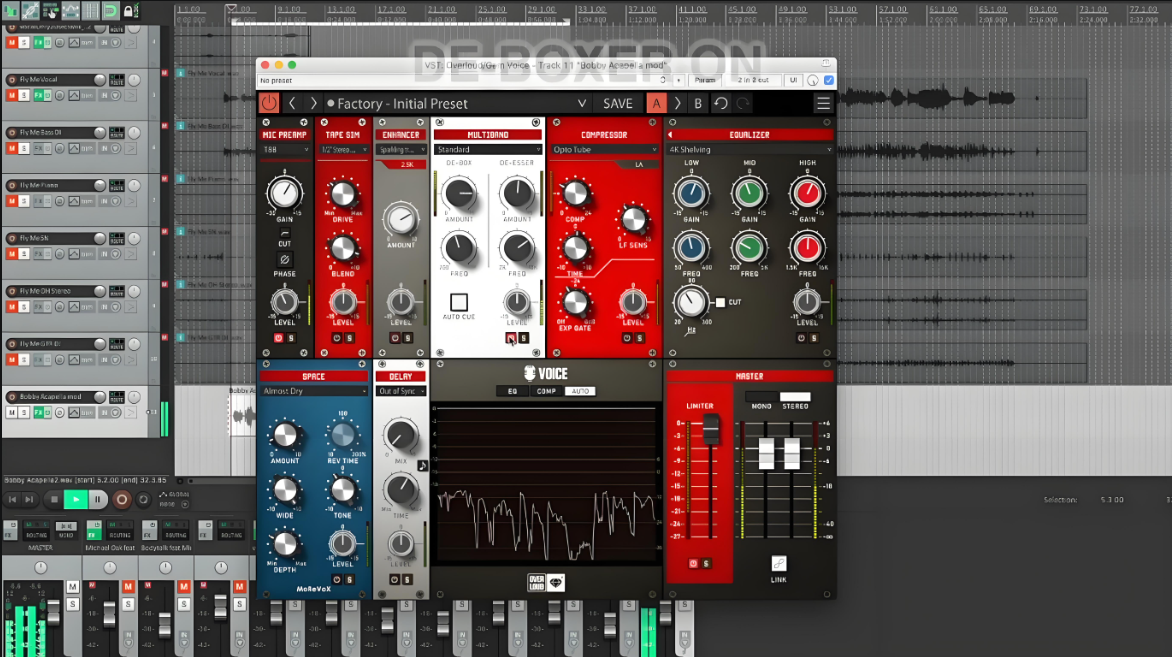
Task: Click the Compressor LA mode label
Action: pyautogui.click(x=639, y=164)
